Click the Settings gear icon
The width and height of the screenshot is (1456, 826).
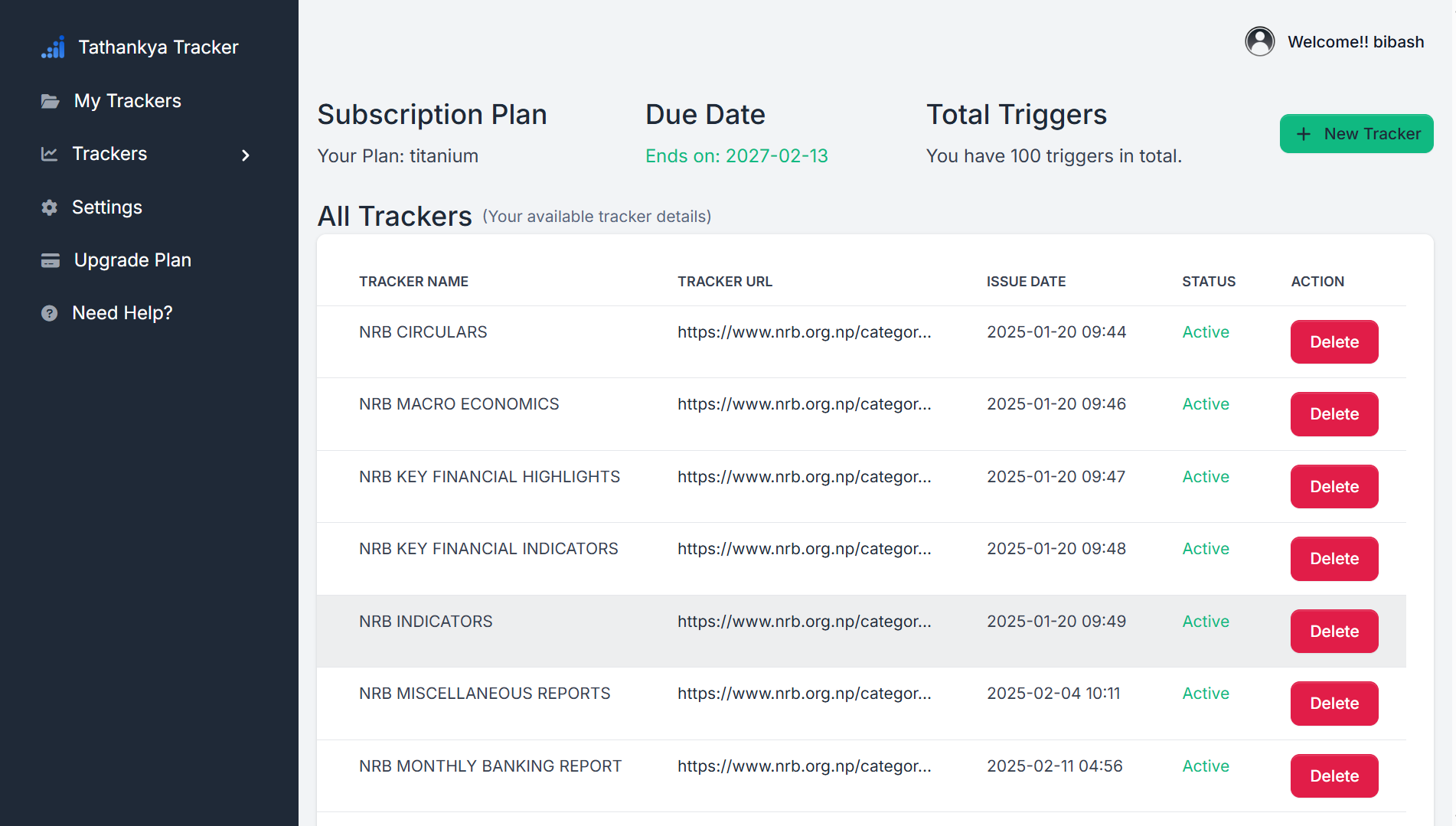pos(49,207)
